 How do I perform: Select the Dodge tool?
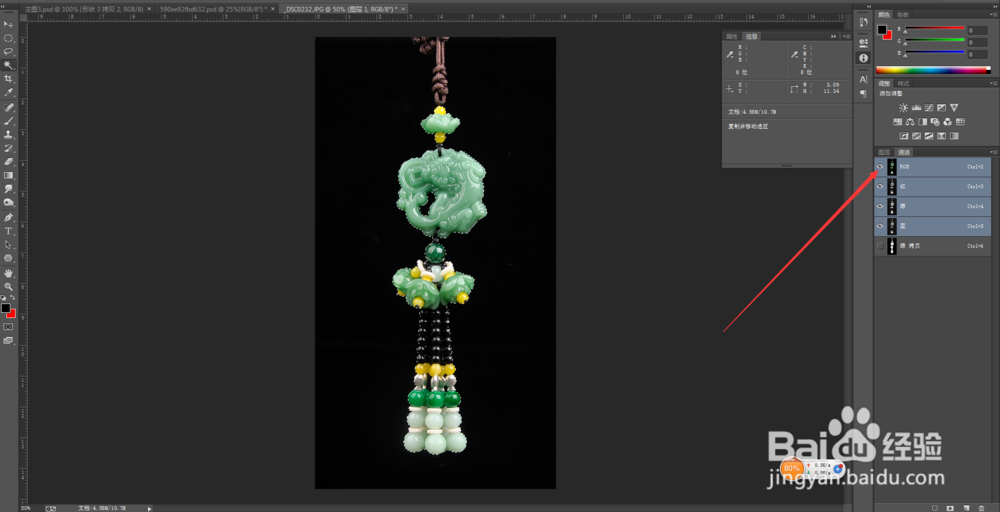pyautogui.click(x=8, y=202)
